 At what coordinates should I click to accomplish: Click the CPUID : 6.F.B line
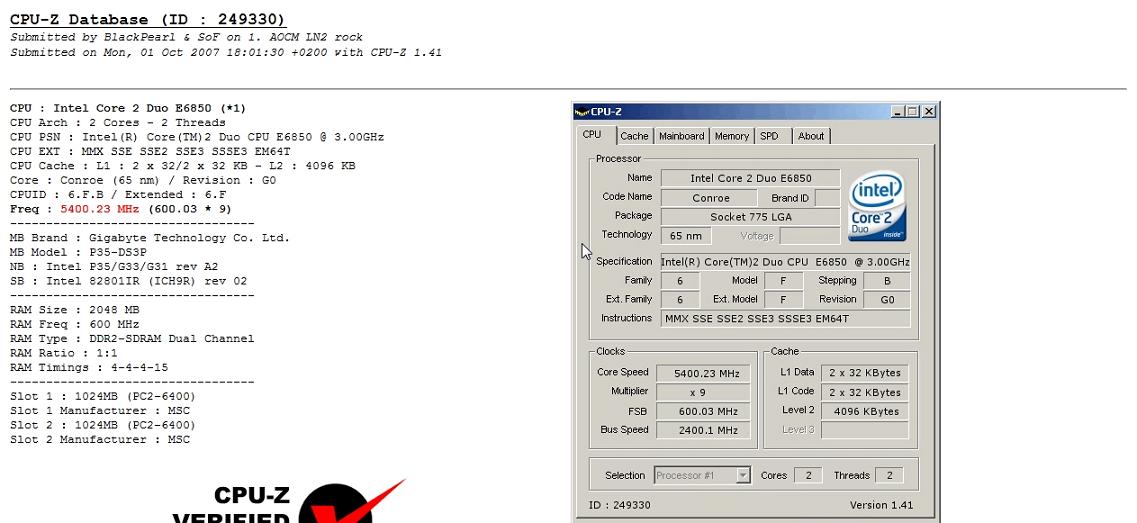tap(117, 194)
